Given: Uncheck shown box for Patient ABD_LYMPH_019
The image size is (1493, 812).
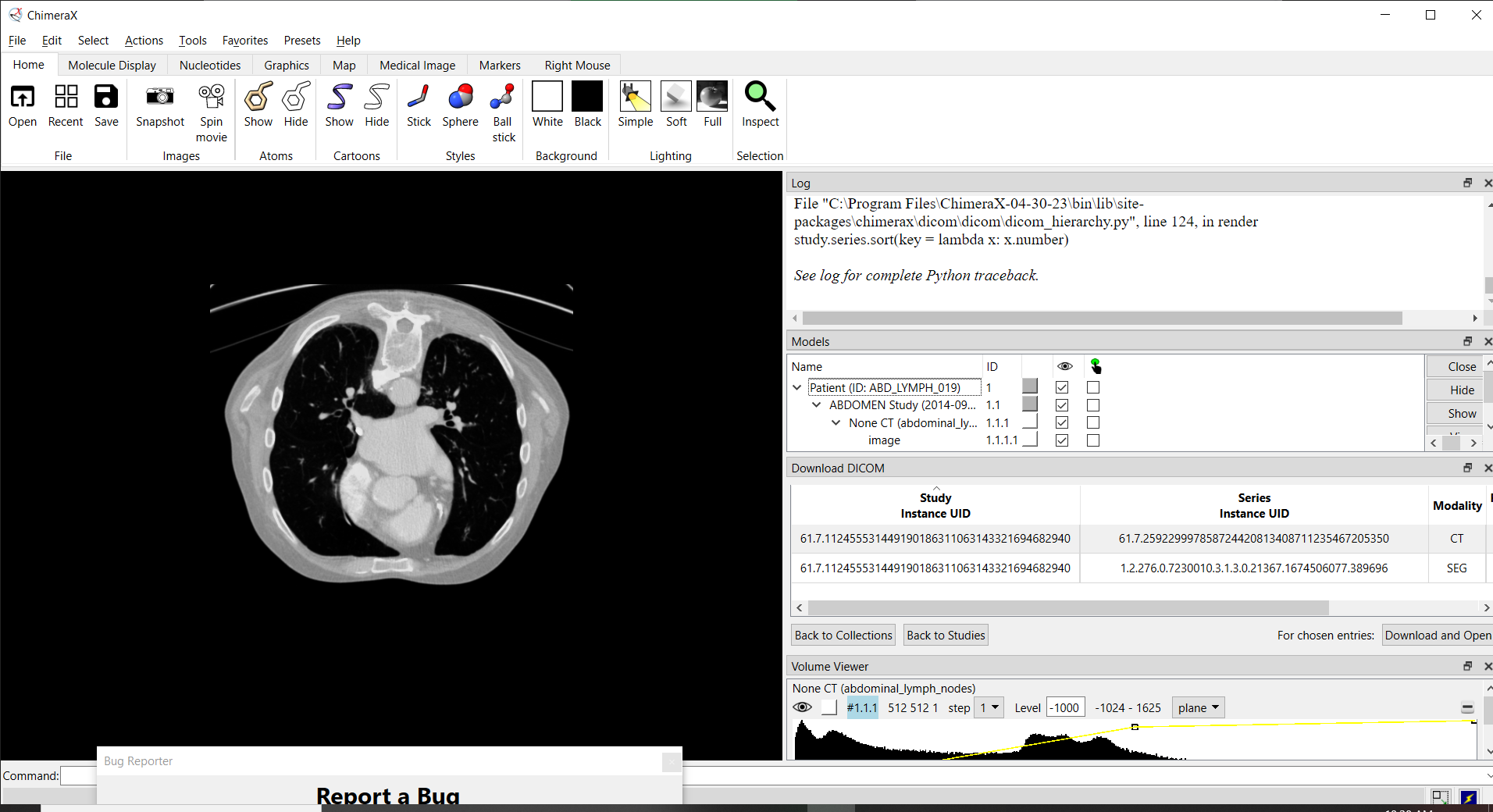Looking at the screenshot, I should tap(1062, 387).
